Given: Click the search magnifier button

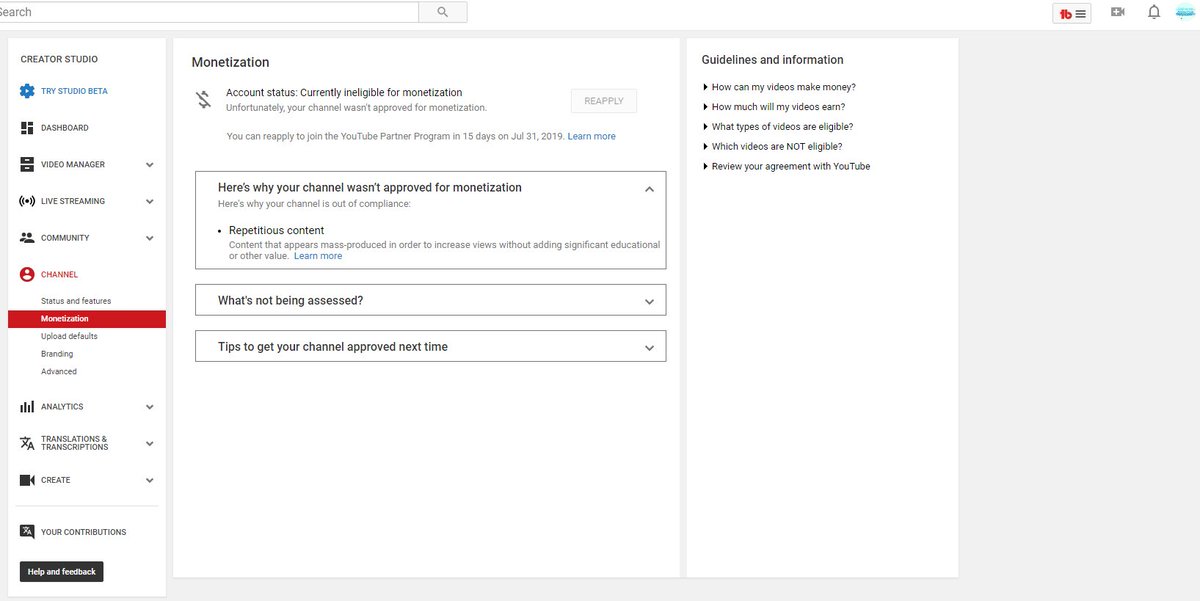Looking at the screenshot, I should [x=443, y=12].
